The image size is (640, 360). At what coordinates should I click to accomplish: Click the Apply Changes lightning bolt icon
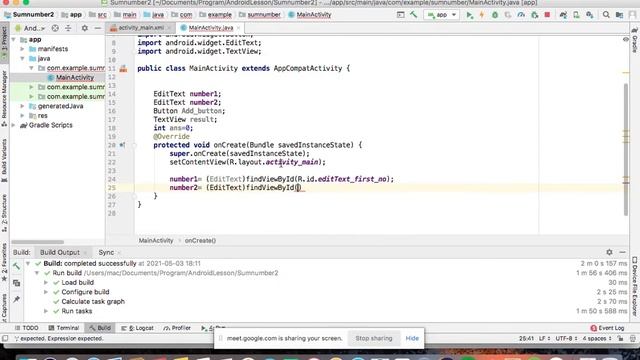482,15
